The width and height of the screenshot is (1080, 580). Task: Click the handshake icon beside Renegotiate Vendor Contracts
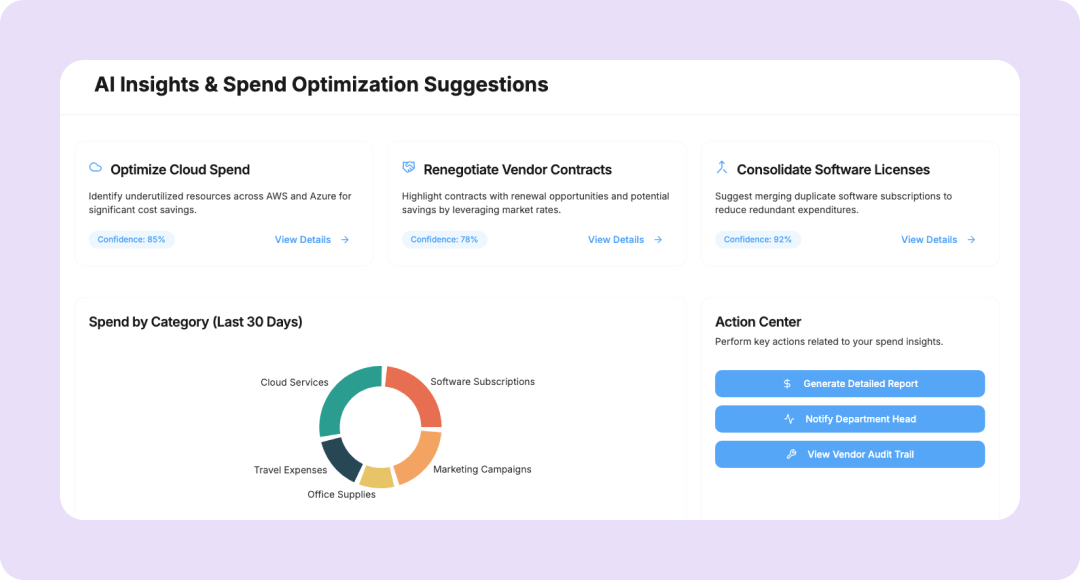pyautogui.click(x=409, y=168)
